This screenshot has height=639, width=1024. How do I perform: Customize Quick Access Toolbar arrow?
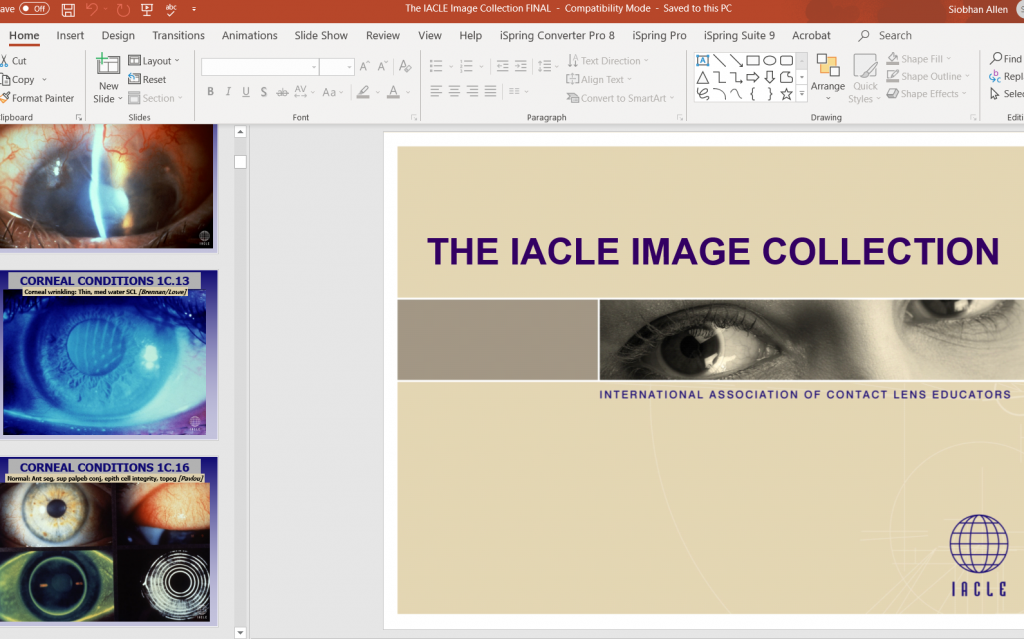(194, 9)
